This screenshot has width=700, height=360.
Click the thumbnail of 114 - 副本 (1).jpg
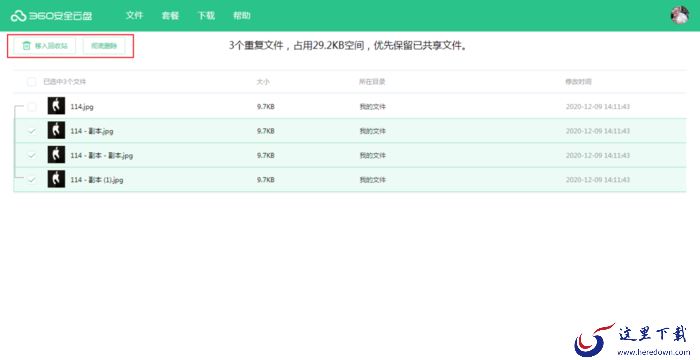56,179
